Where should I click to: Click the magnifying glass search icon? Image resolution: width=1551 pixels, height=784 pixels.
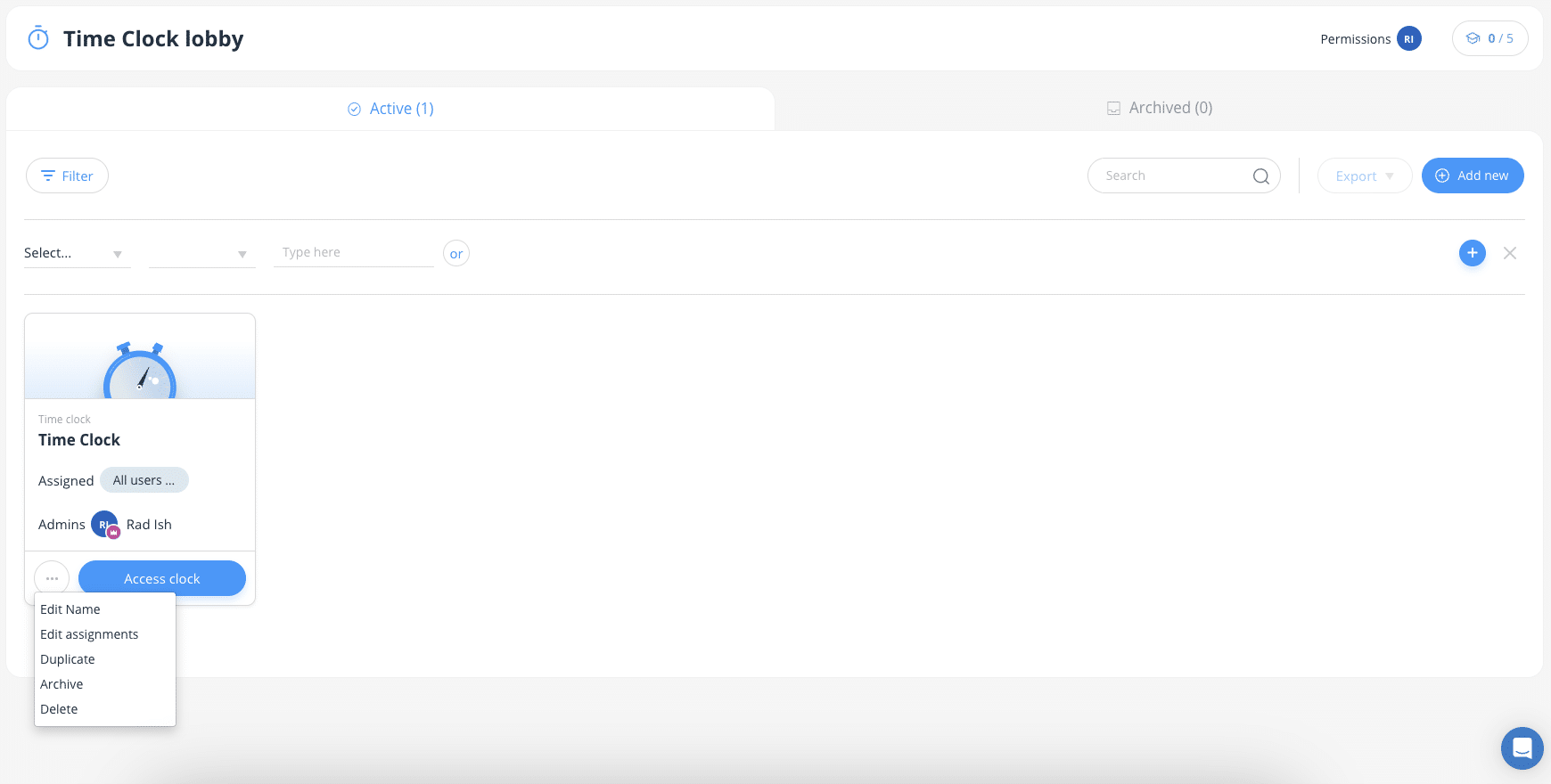click(x=1260, y=176)
